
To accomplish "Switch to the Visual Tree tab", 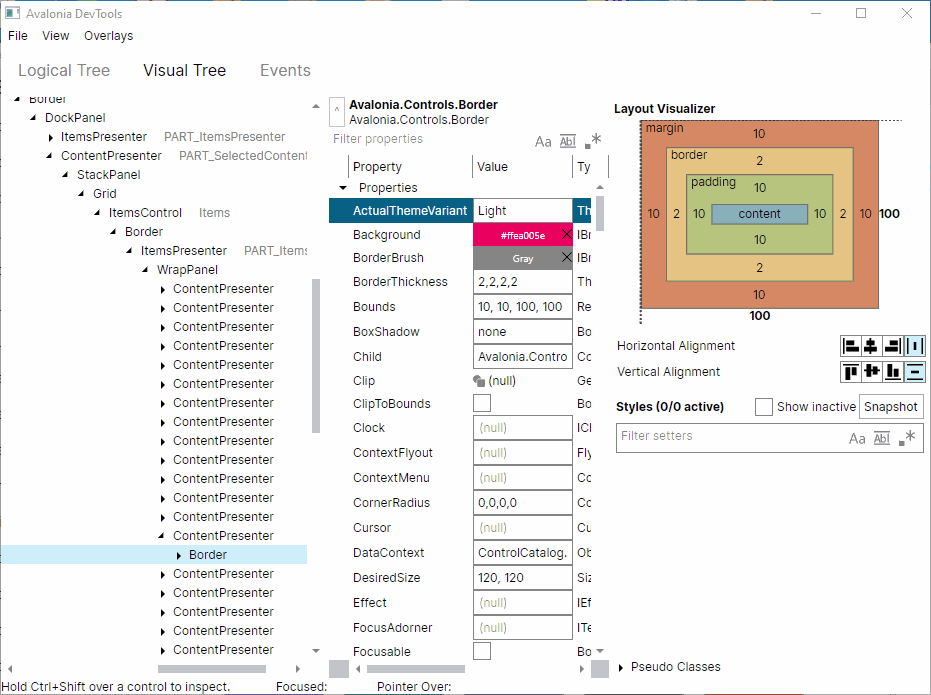I will 185,70.
